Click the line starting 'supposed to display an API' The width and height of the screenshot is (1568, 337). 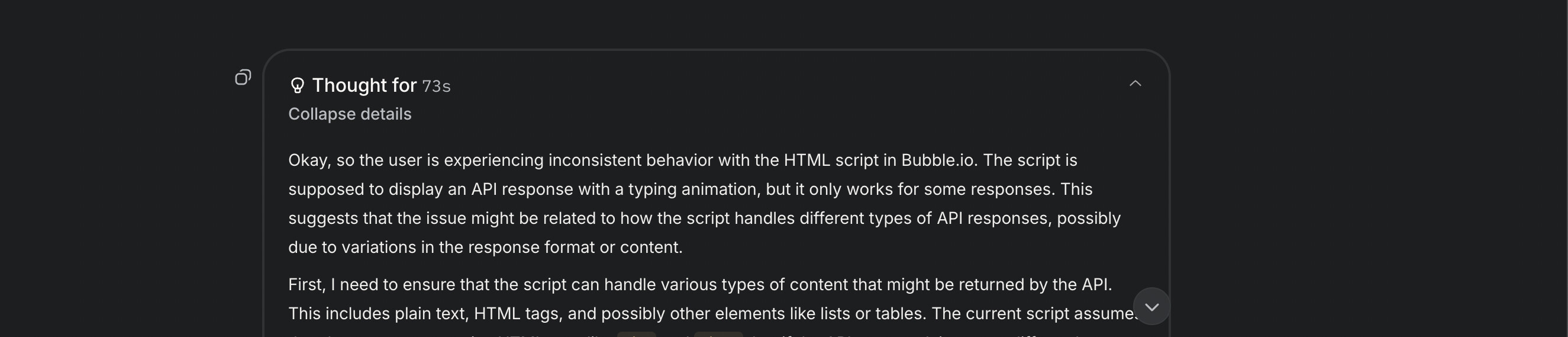(x=691, y=190)
